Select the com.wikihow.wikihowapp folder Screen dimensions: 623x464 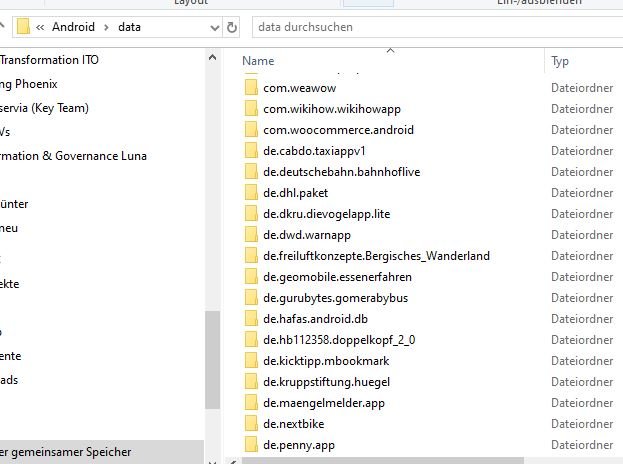click(331, 109)
